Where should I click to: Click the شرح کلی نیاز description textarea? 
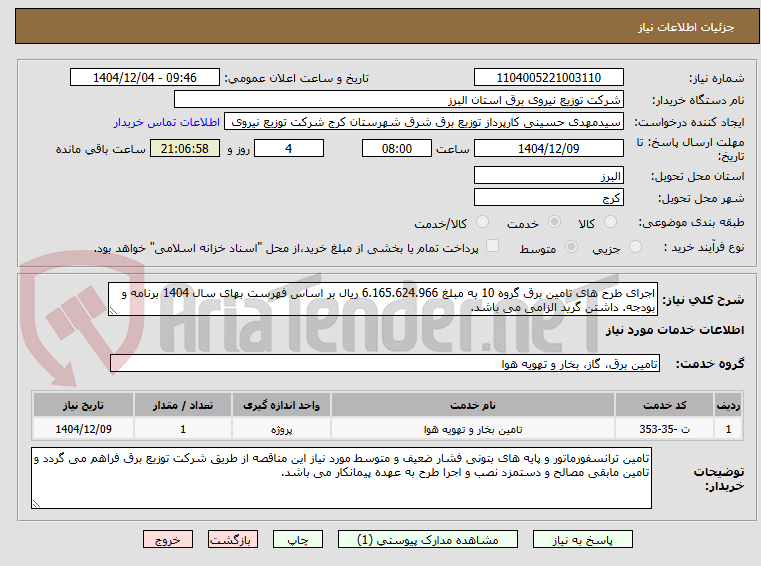[383, 300]
